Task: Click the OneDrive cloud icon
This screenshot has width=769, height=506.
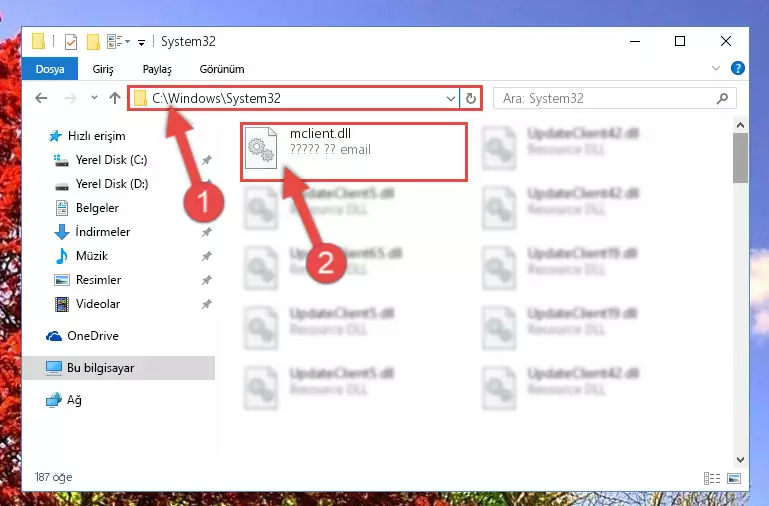Action: (x=54, y=336)
